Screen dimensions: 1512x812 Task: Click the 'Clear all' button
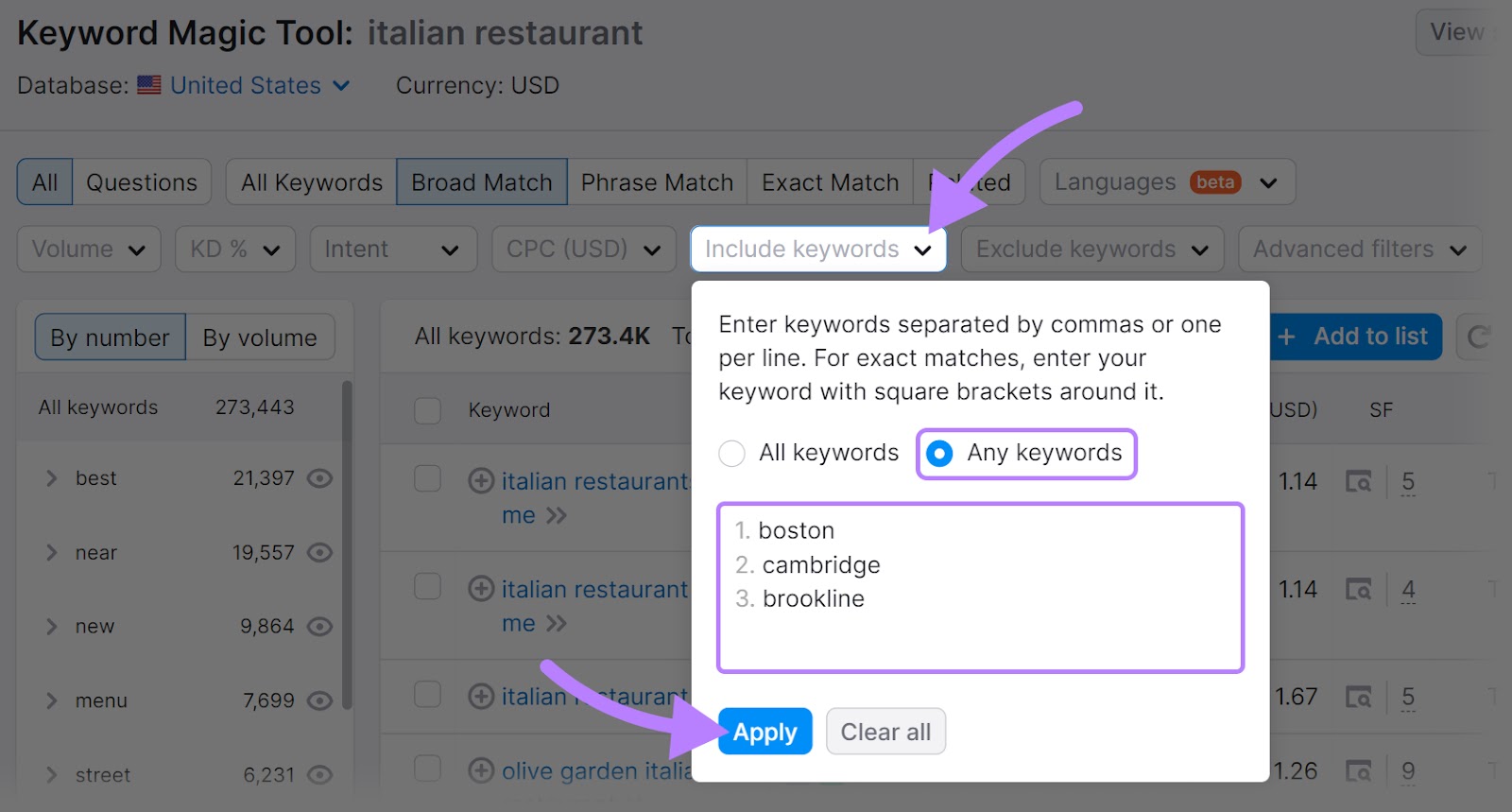(885, 731)
